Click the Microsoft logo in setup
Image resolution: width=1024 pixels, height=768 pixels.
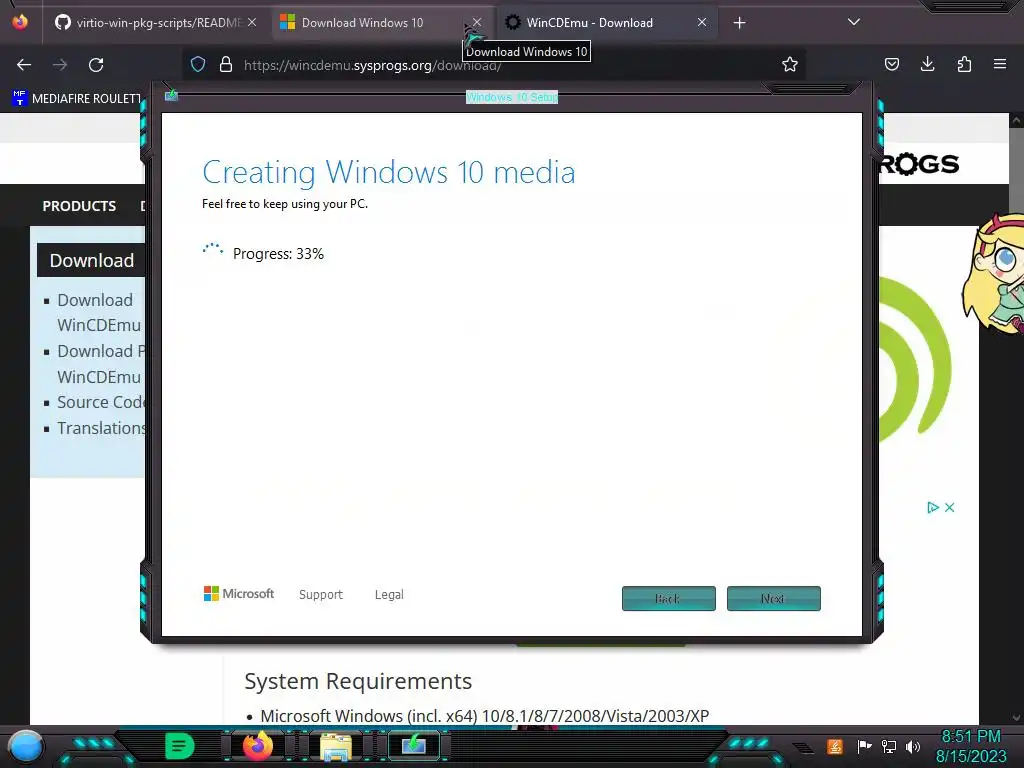tap(239, 594)
